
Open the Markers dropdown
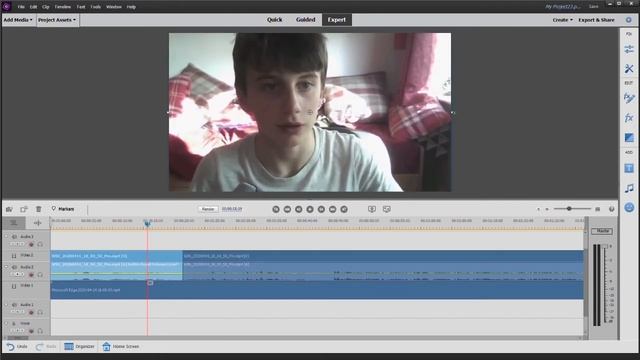[x=63, y=209]
